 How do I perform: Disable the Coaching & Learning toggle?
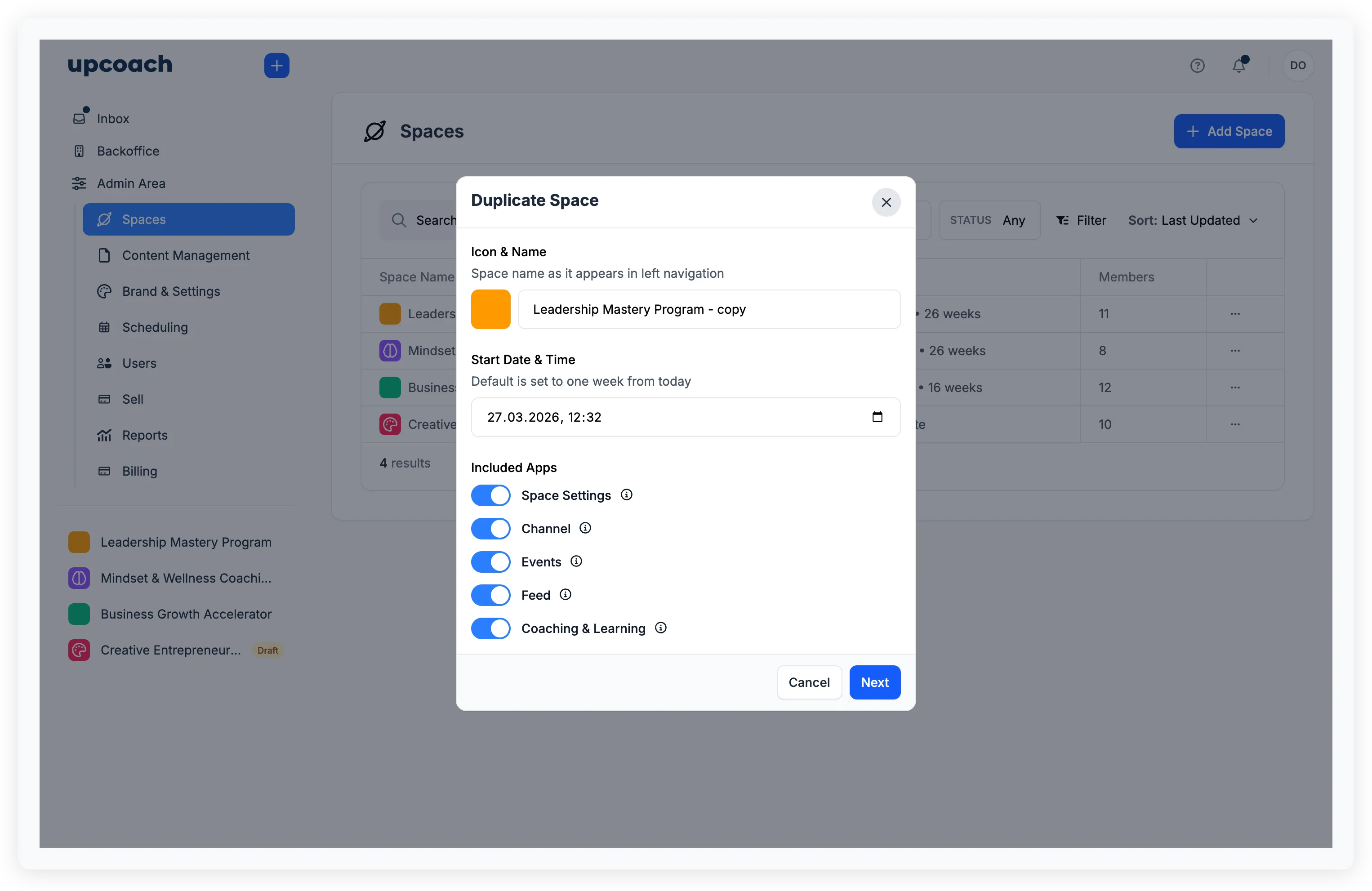[490, 628]
